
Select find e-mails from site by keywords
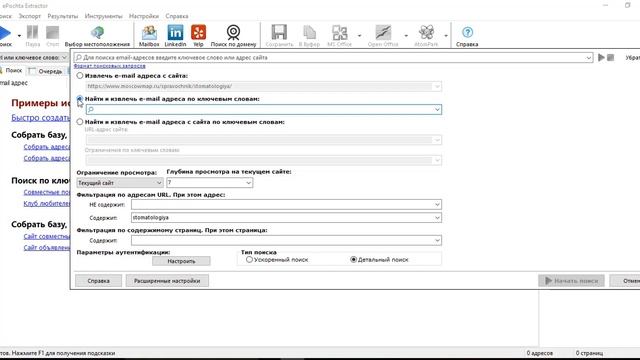pyautogui.click(x=80, y=122)
